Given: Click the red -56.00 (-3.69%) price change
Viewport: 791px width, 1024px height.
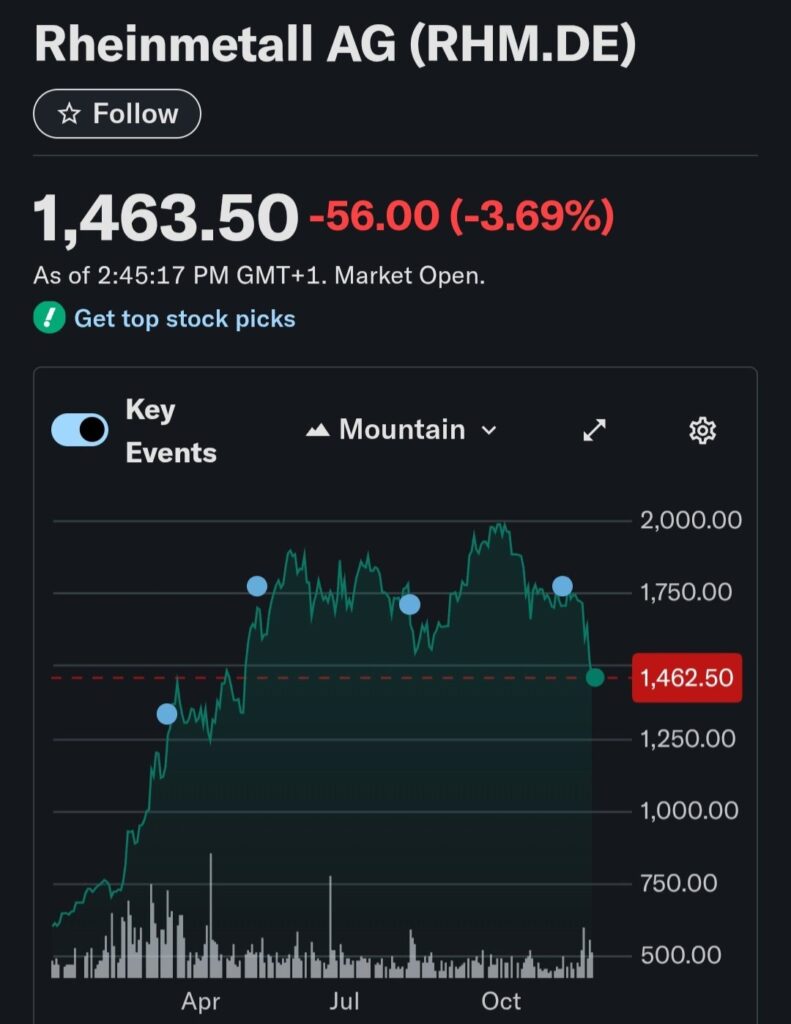Looking at the screenshot, I should click(x=461, y=216).
